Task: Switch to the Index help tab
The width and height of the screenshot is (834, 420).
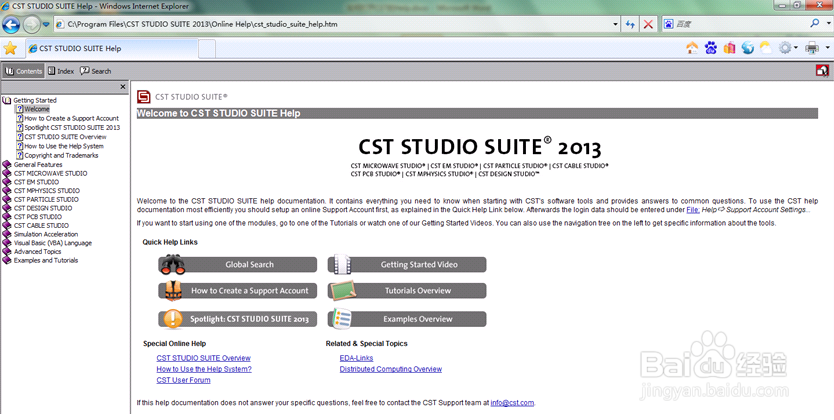Action: coord(61,71)
